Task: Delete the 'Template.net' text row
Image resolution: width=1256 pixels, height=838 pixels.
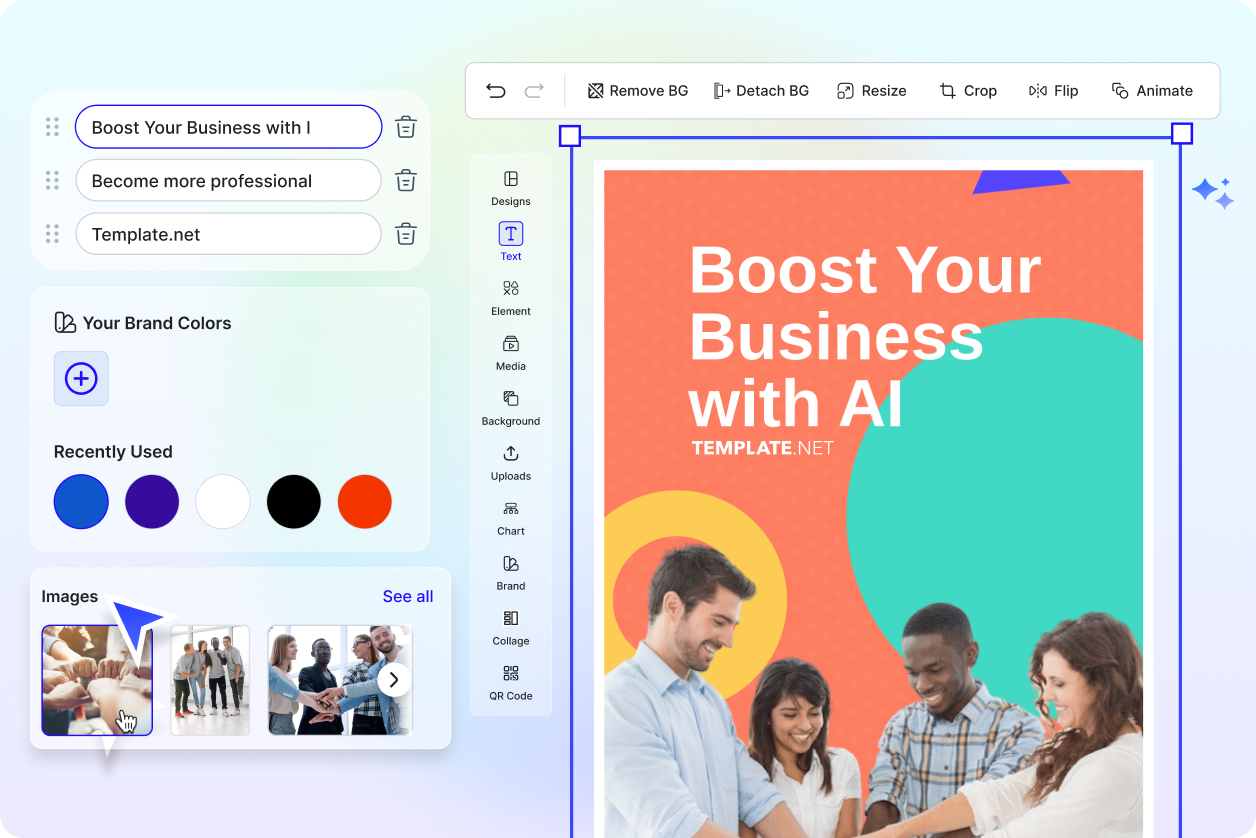Action: click(x=406, y=235)
